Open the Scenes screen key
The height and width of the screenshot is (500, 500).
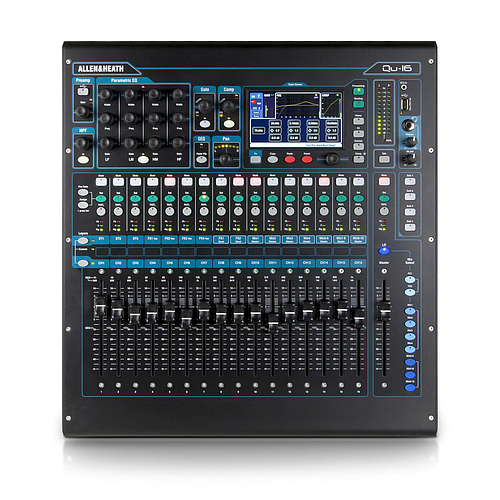point(359,146)
